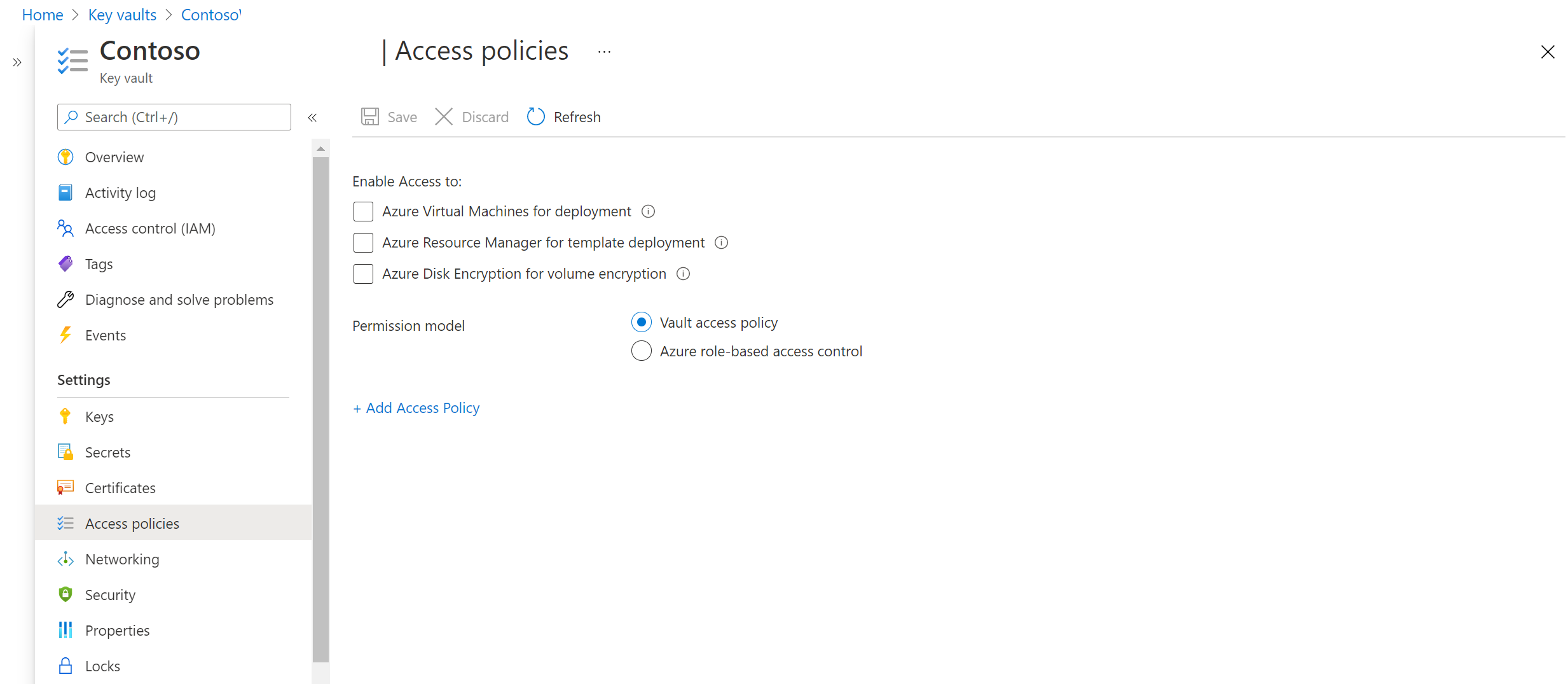The height and width of the screenshot is (684, 1568).
Task: Open the Activity log page
Action: [120, 192]
